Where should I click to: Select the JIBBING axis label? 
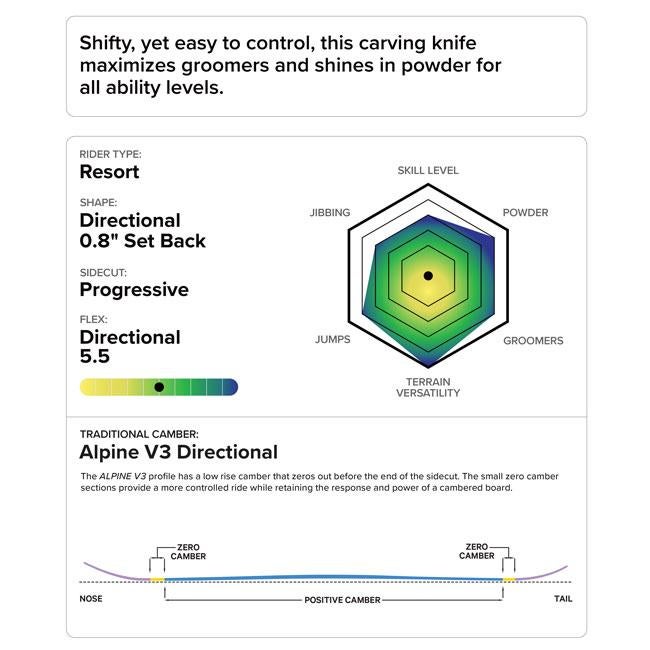pyautogui.click(x=330, y=213)
